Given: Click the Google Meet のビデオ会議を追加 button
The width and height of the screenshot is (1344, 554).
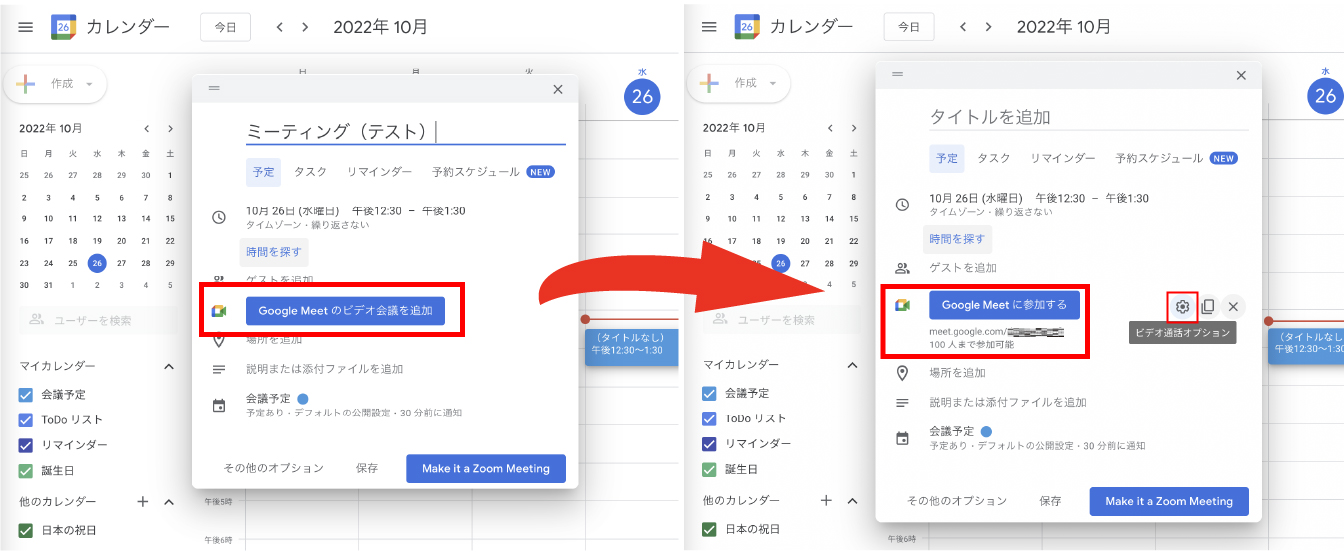Looking at the screenshot, I should [x=345, y=311].
